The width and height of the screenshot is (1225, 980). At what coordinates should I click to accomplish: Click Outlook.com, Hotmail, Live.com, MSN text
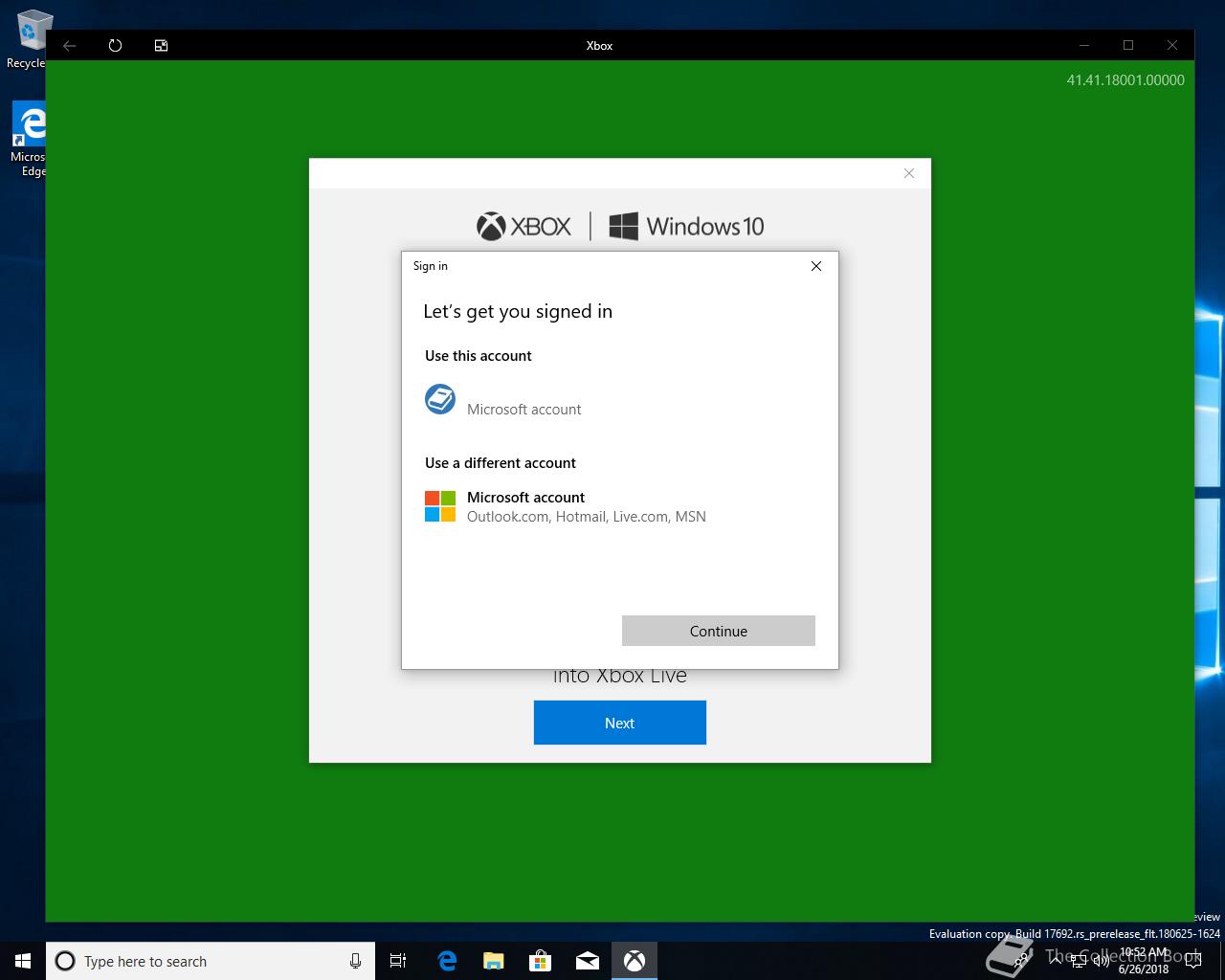click(x=587, y=517)
